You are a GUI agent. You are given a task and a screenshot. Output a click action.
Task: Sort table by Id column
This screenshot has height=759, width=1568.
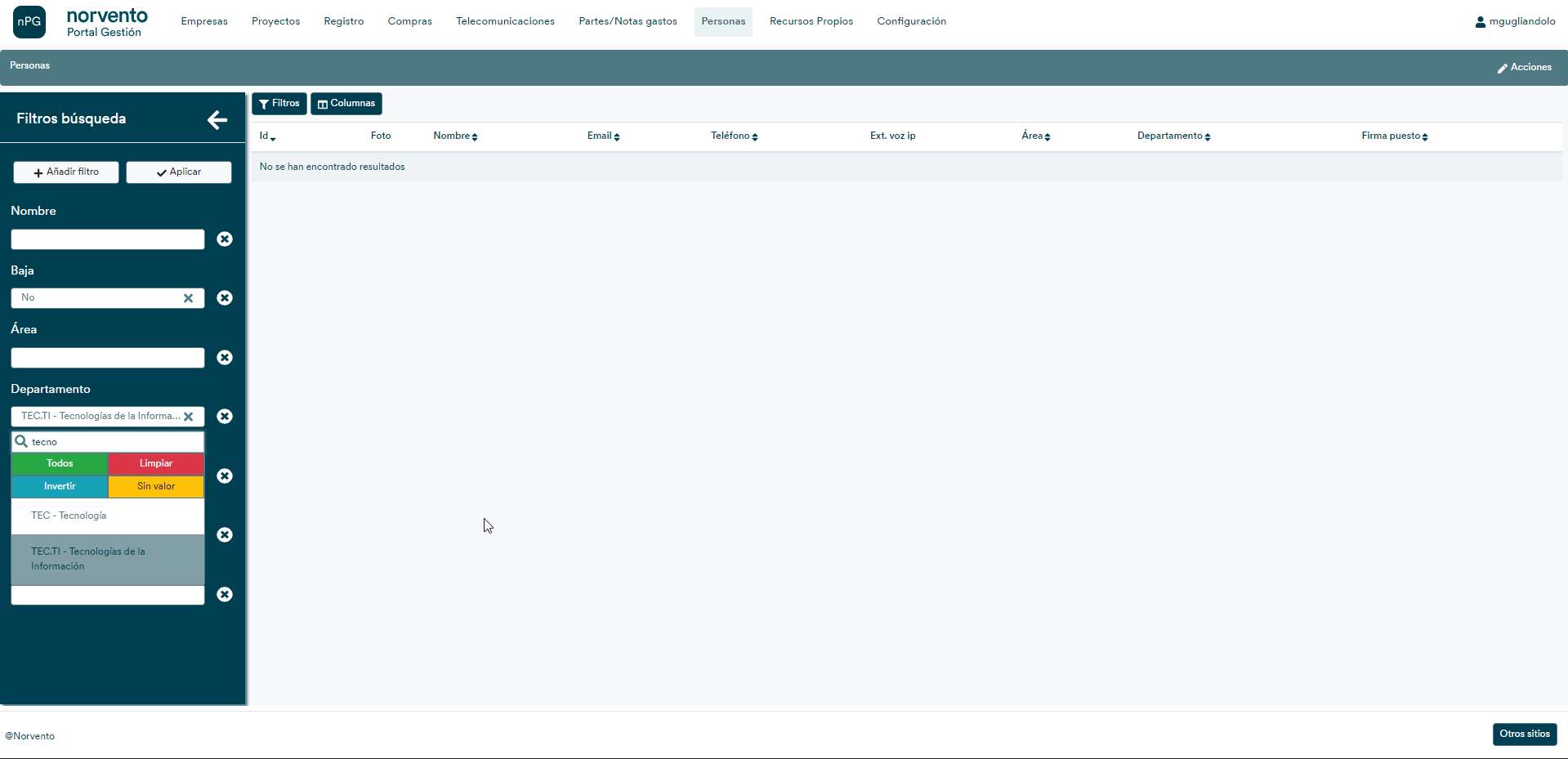(x=267, y=136)
